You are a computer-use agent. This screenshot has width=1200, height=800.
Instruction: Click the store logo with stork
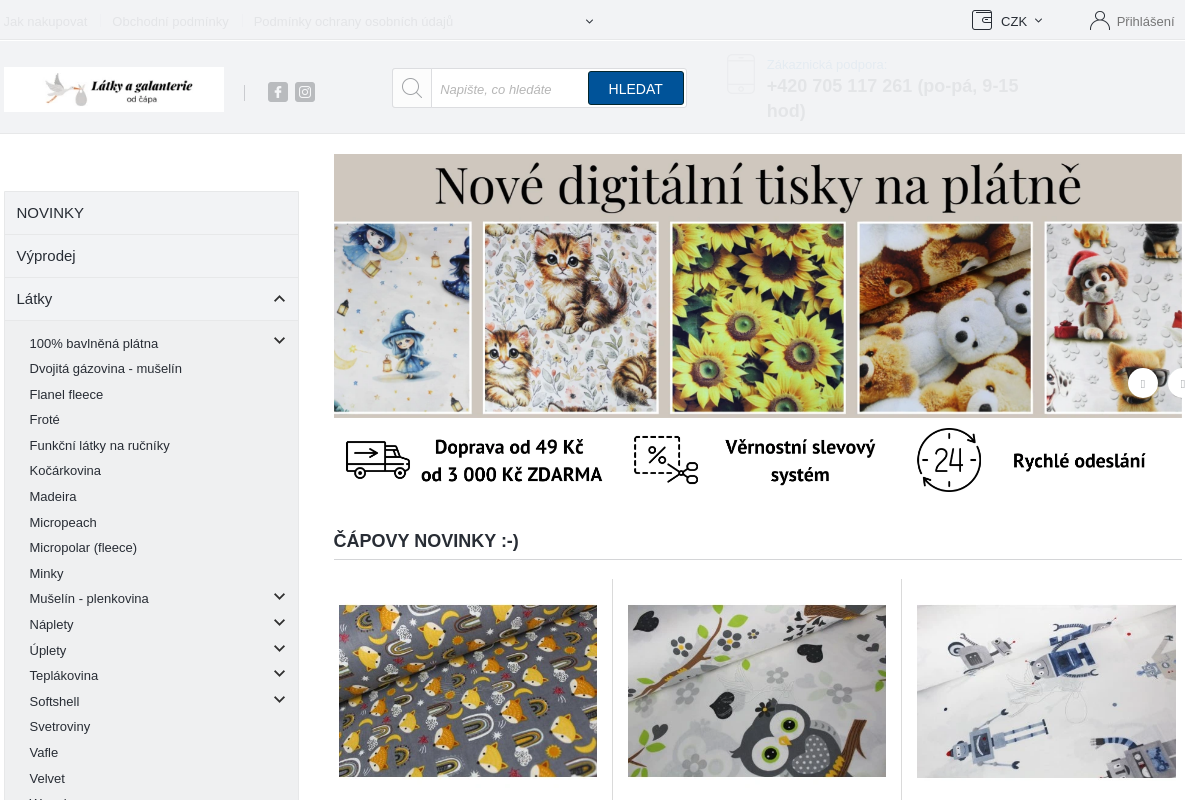114,90
